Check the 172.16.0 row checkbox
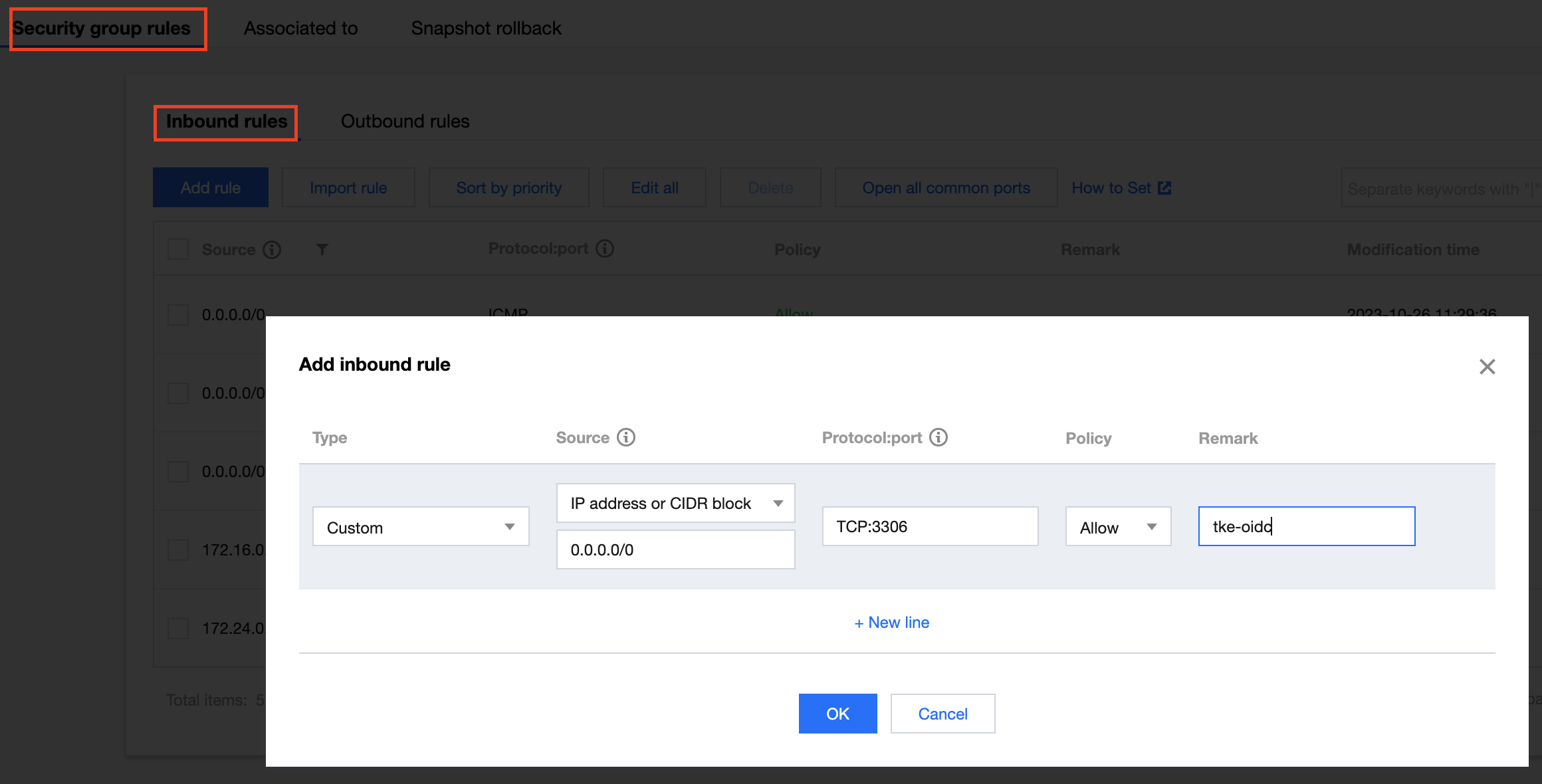 pyautogui.click(x=178, y=550)
